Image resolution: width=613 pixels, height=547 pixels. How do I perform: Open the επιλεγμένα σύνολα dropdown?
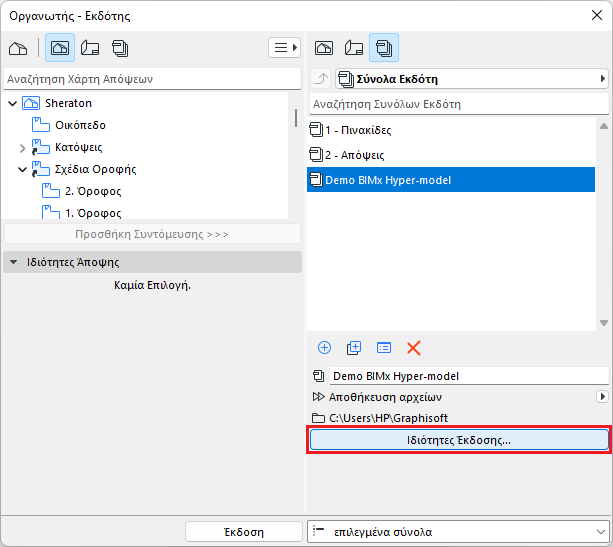[x=458, y=532]
